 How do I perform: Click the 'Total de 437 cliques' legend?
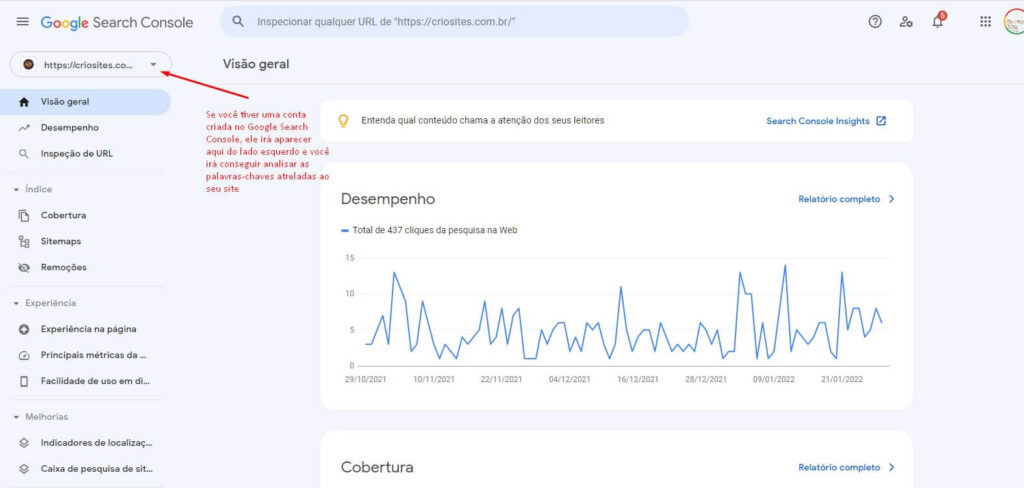click(x=430, y=230)
